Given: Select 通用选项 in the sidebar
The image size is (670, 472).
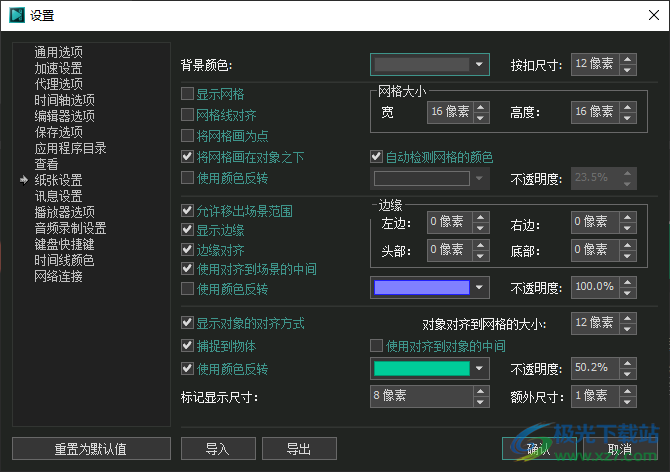Looking at the screenshot, I should [59, 52].
